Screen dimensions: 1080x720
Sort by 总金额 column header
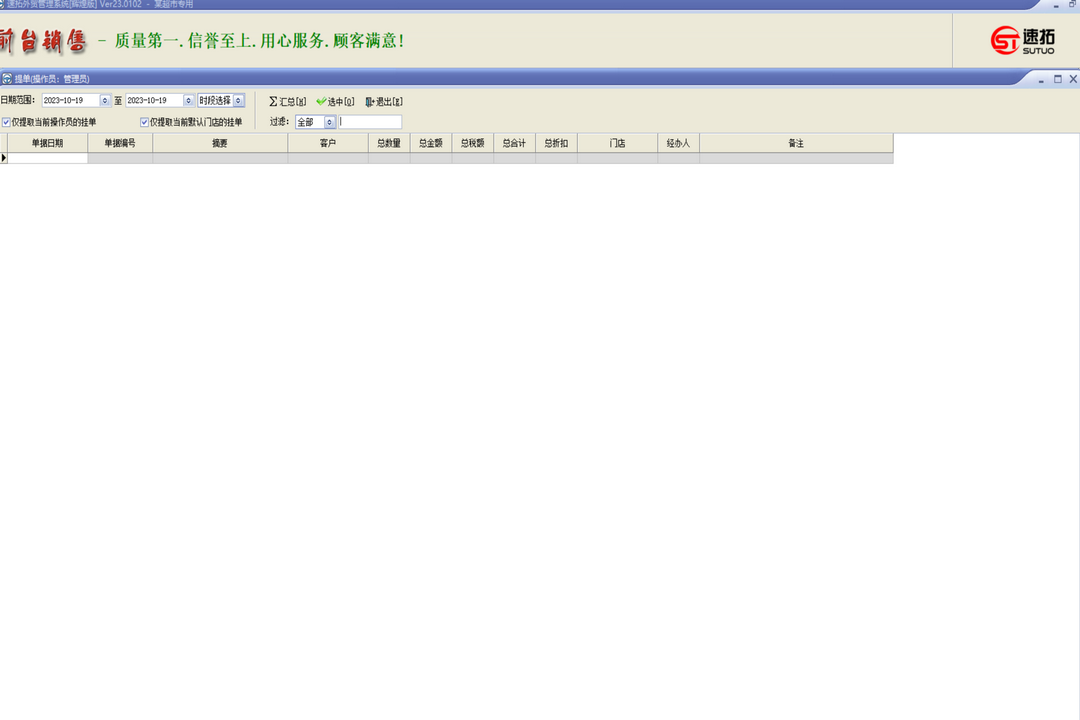pyautogui.click(x=430, y=143)
